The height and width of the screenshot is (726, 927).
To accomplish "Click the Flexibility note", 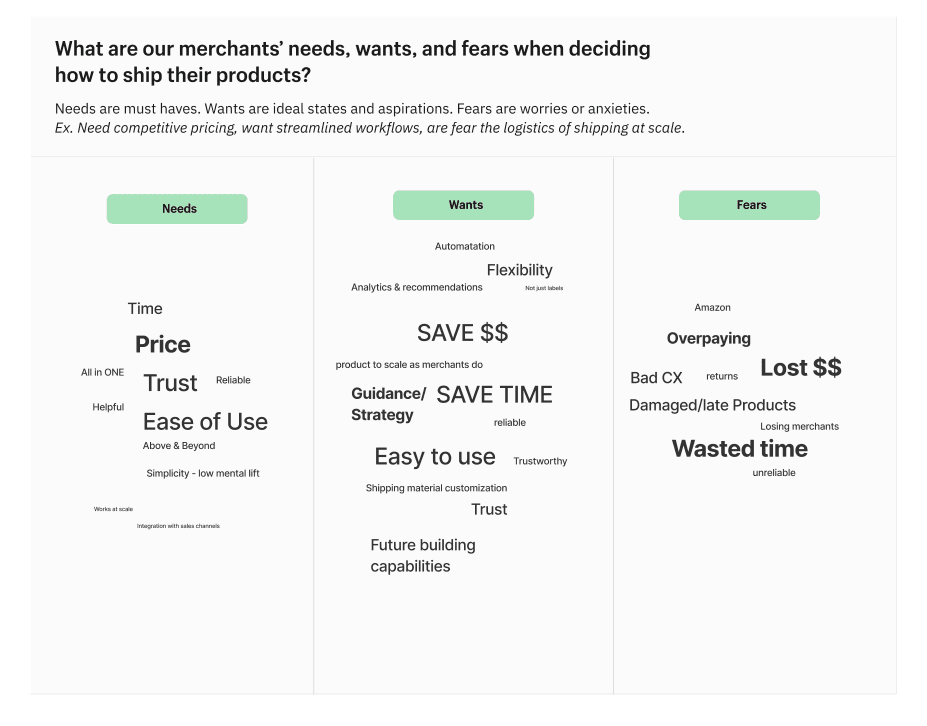I will tap(519, 270).
